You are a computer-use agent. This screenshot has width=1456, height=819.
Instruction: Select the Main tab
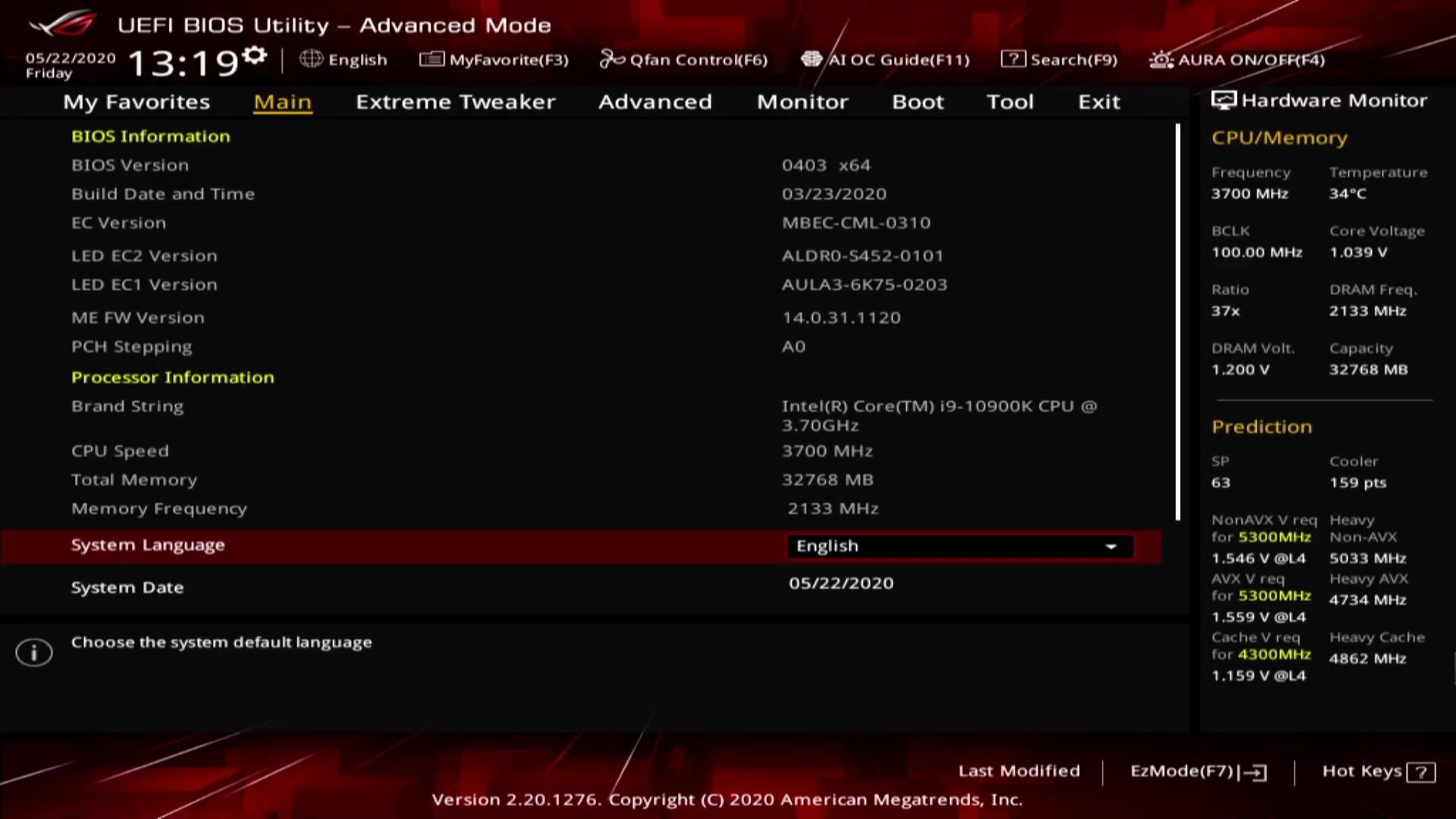283,102
